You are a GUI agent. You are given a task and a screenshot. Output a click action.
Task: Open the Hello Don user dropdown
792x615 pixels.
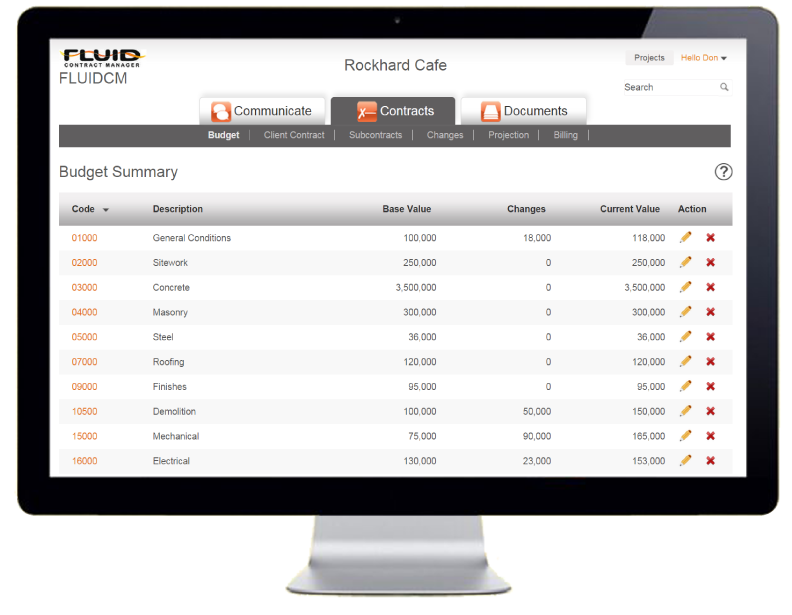coord(704,58)
